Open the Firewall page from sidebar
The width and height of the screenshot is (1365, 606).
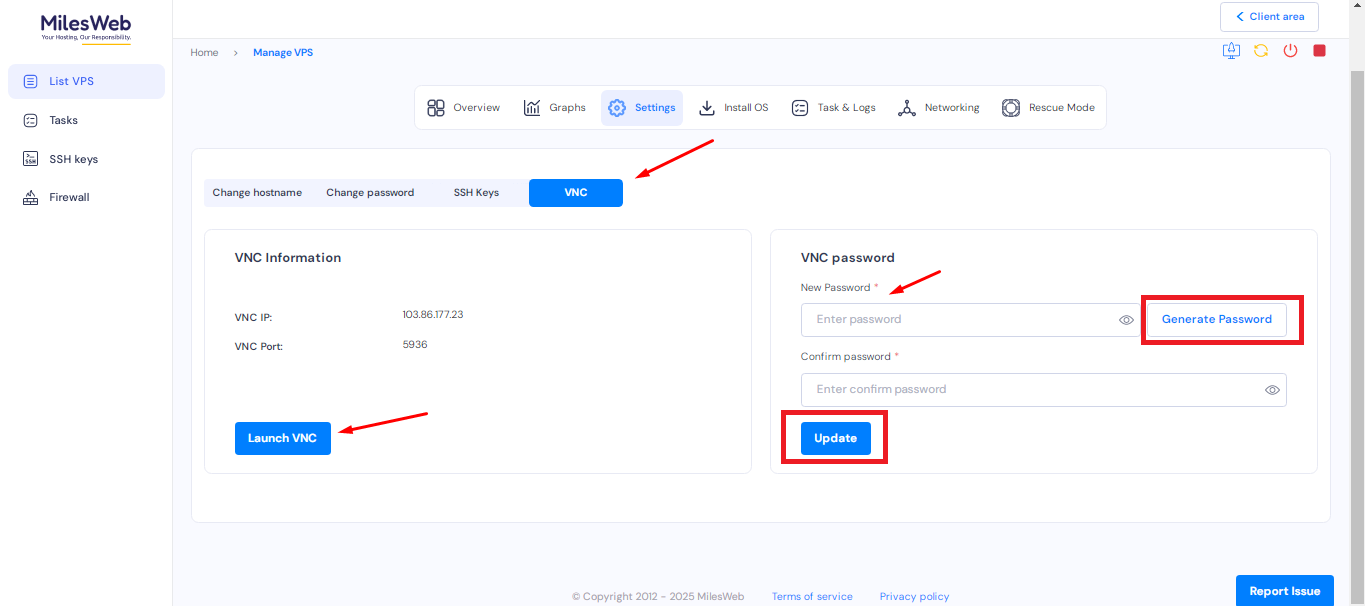point(69,198)
